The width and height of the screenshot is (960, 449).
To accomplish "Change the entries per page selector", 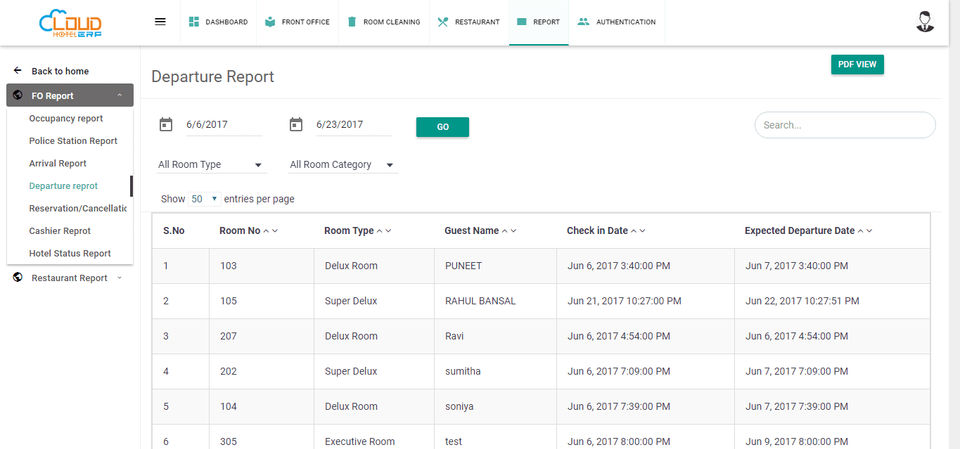I will pos(204,199).
